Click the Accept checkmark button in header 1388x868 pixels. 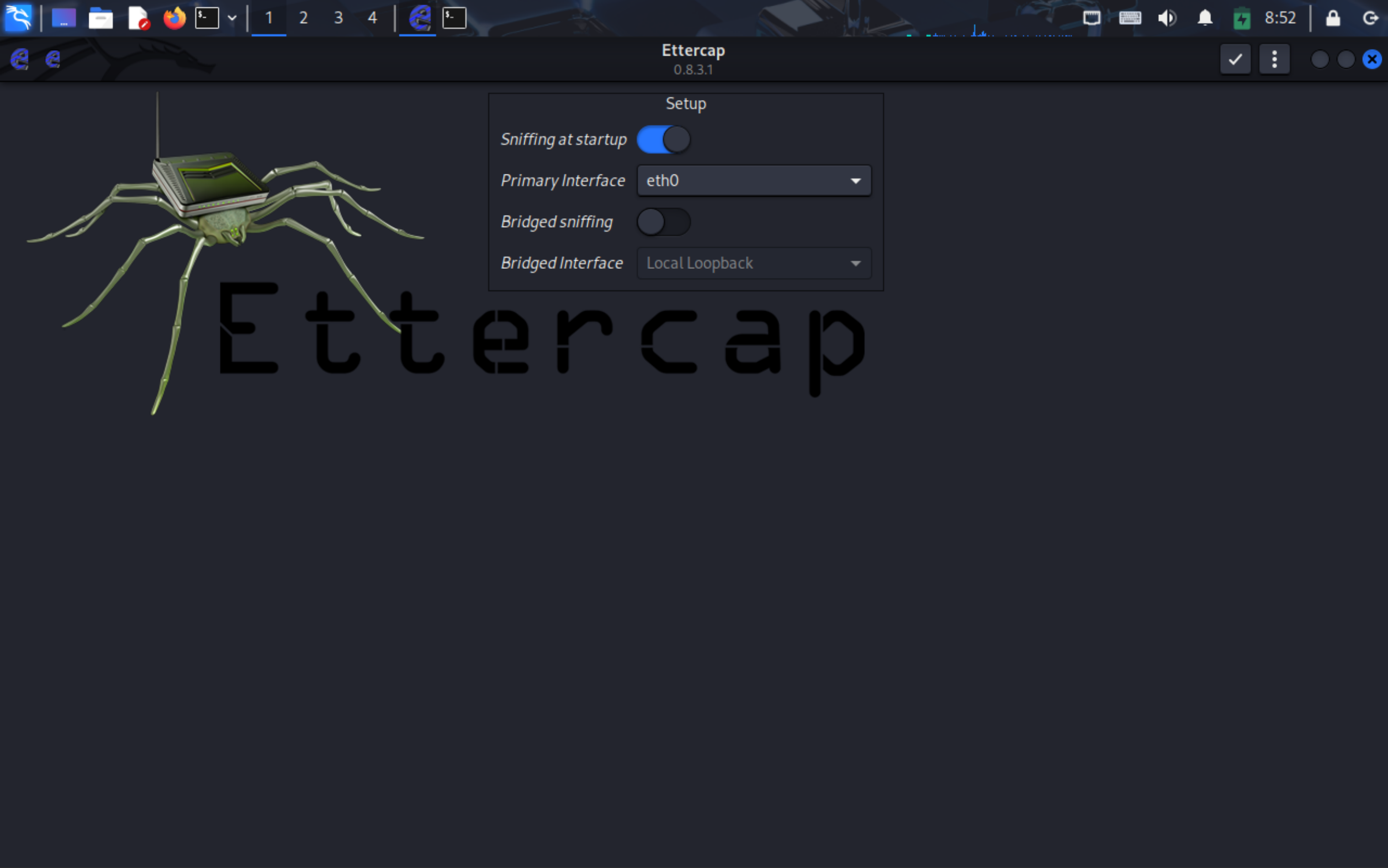point(1235,59)
